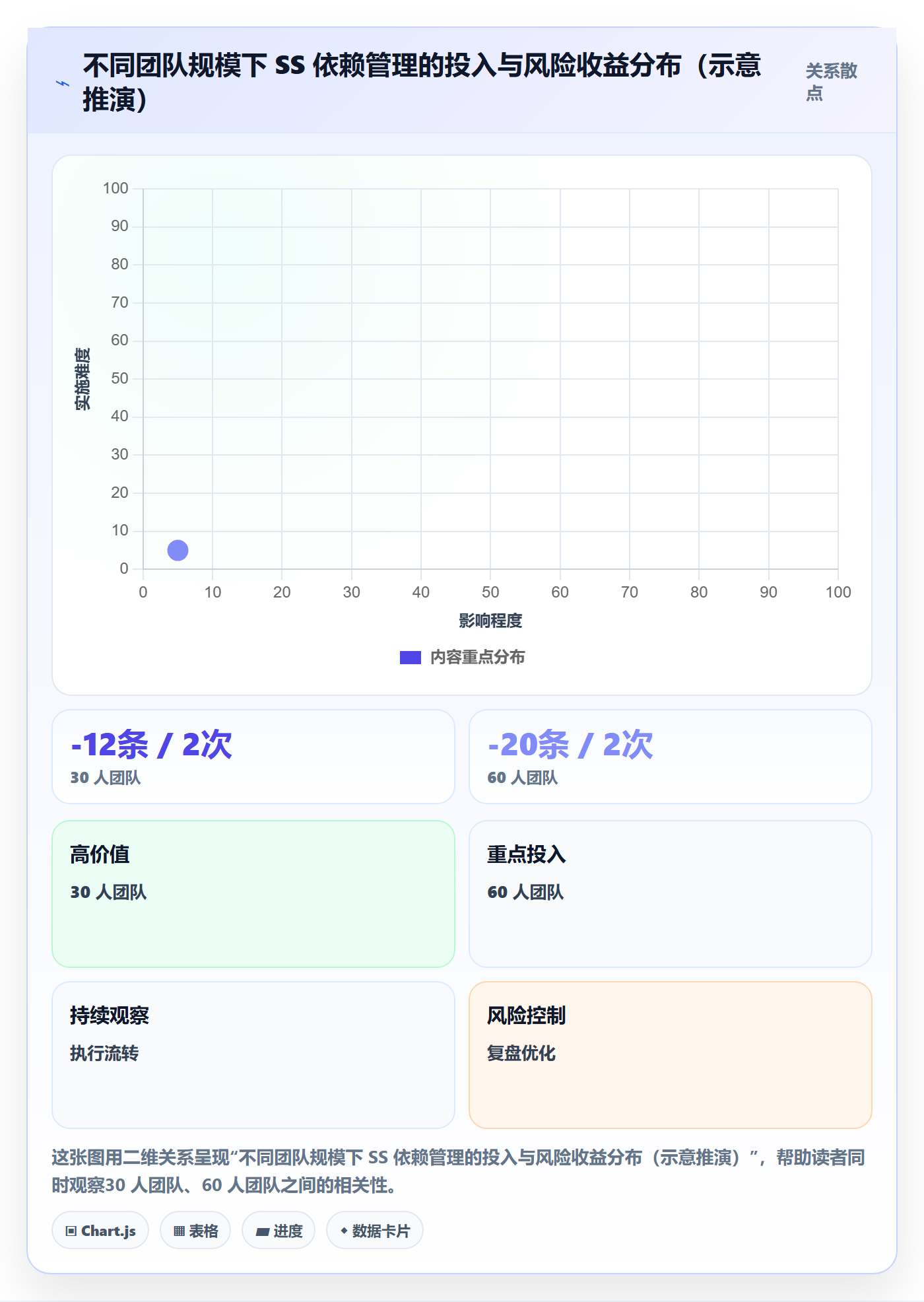Image resolution: width=924 pixels, height=1302 pixels.
Task: Open the -20条 / 2次 stat card
Action: (671, 757)
